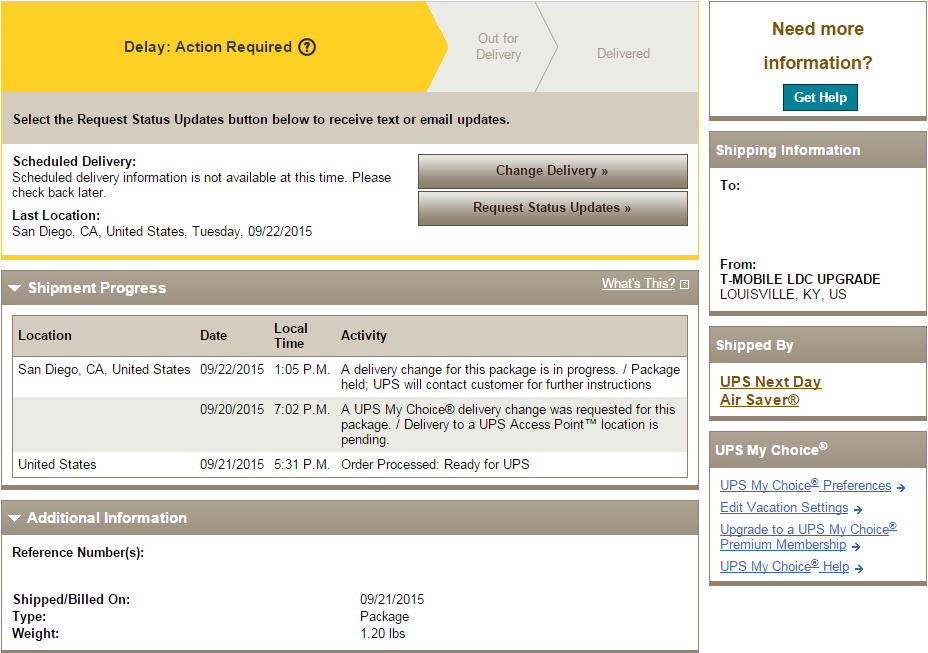Click the question mark icon beside Delay: Action Required
This screenshot has width=928, height=653.
(307, 47)
